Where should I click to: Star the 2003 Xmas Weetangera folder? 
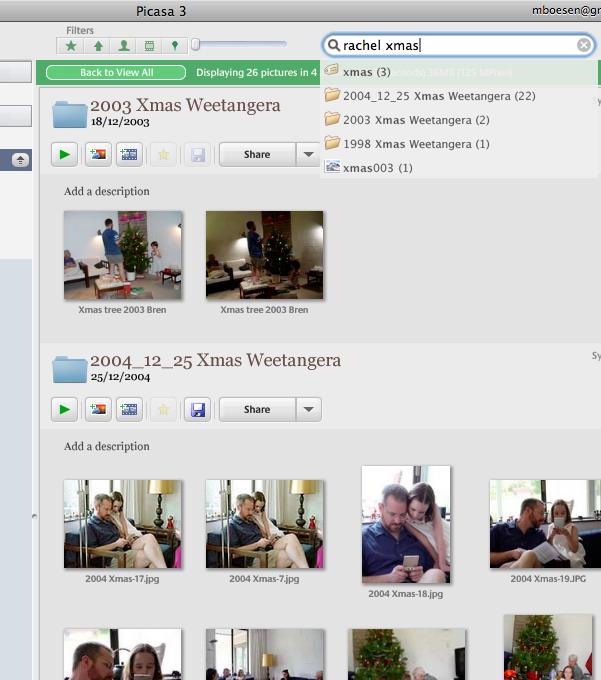[163, 154]
